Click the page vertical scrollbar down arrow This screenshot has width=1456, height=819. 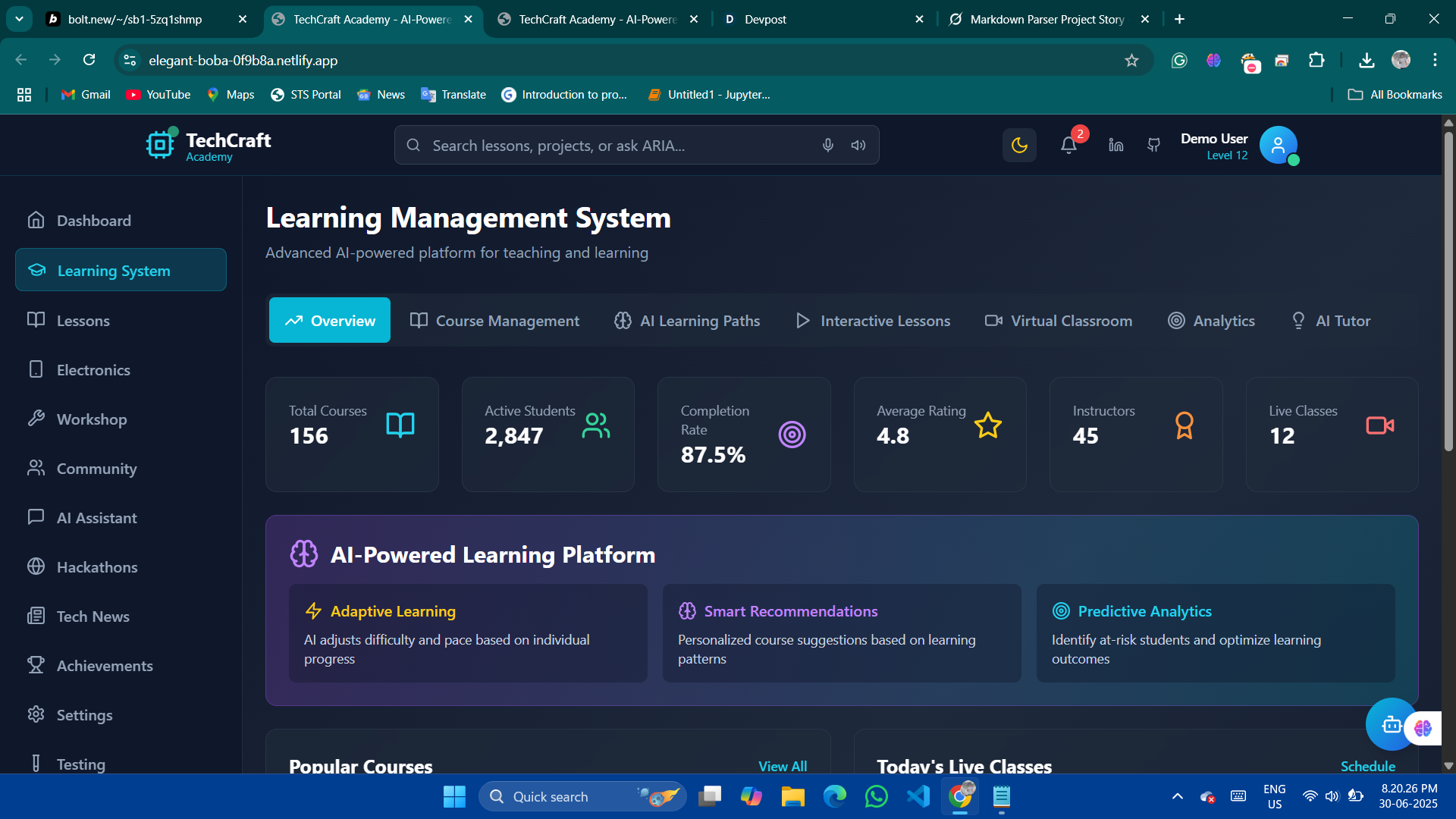(x=1448, y=766)
